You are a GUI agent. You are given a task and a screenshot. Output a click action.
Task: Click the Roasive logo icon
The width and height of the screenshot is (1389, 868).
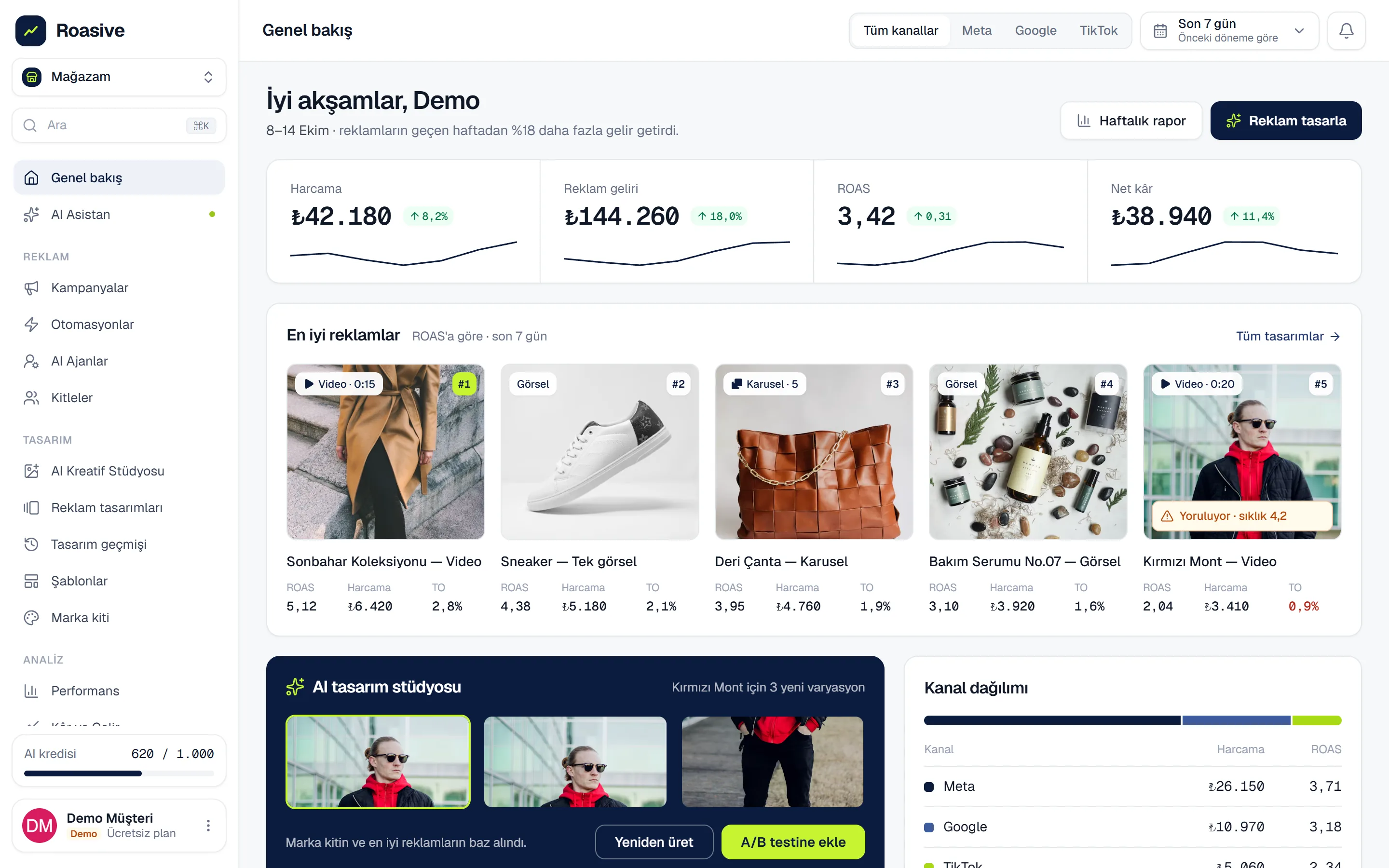click(x=31, y=30)
